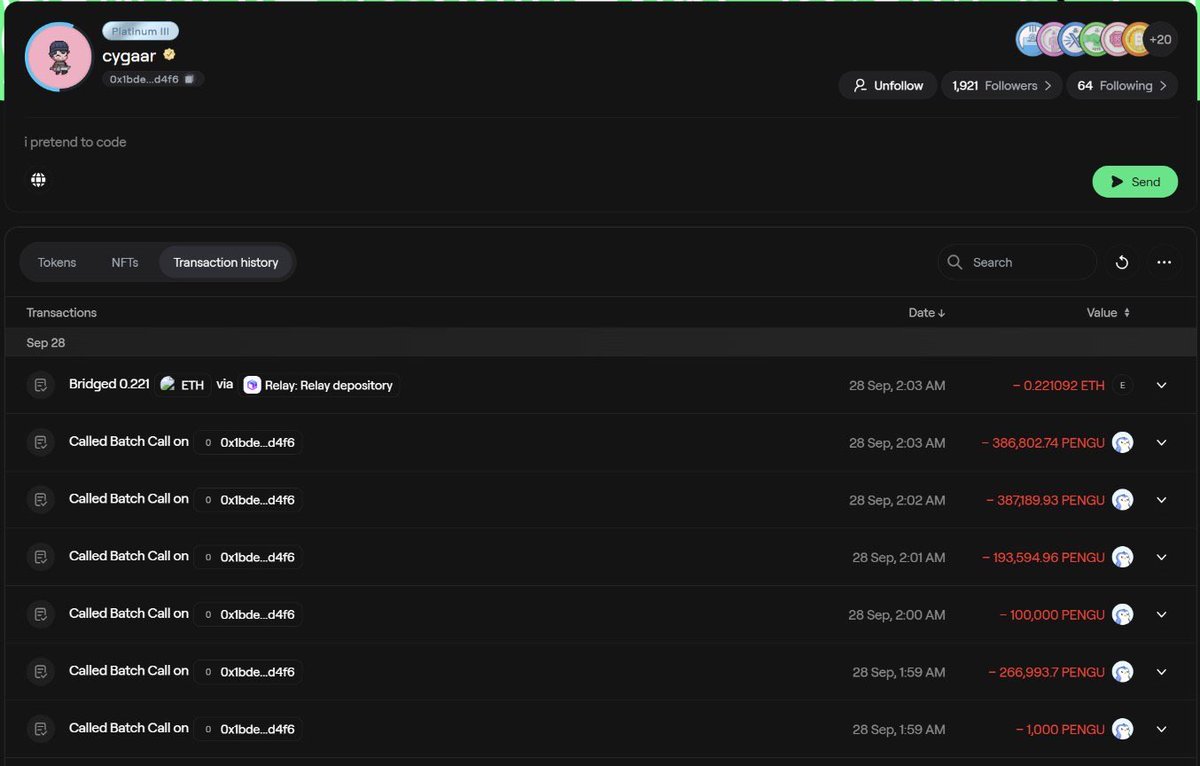Expand the 1,000 PENGU transaction details
This screenshot has height=766, width=1200.
point(1161,729)
